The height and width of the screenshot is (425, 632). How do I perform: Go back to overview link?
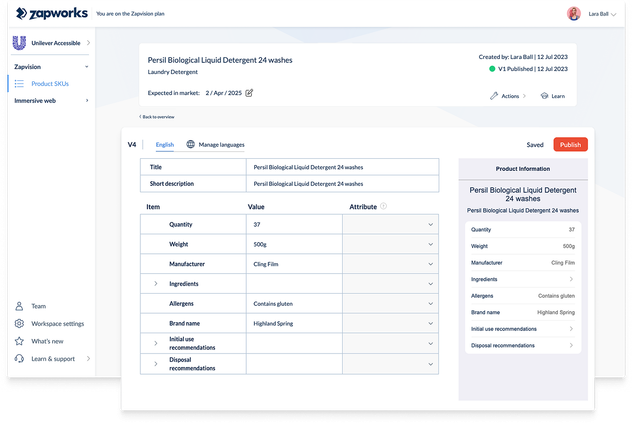[x=157, y=117]
